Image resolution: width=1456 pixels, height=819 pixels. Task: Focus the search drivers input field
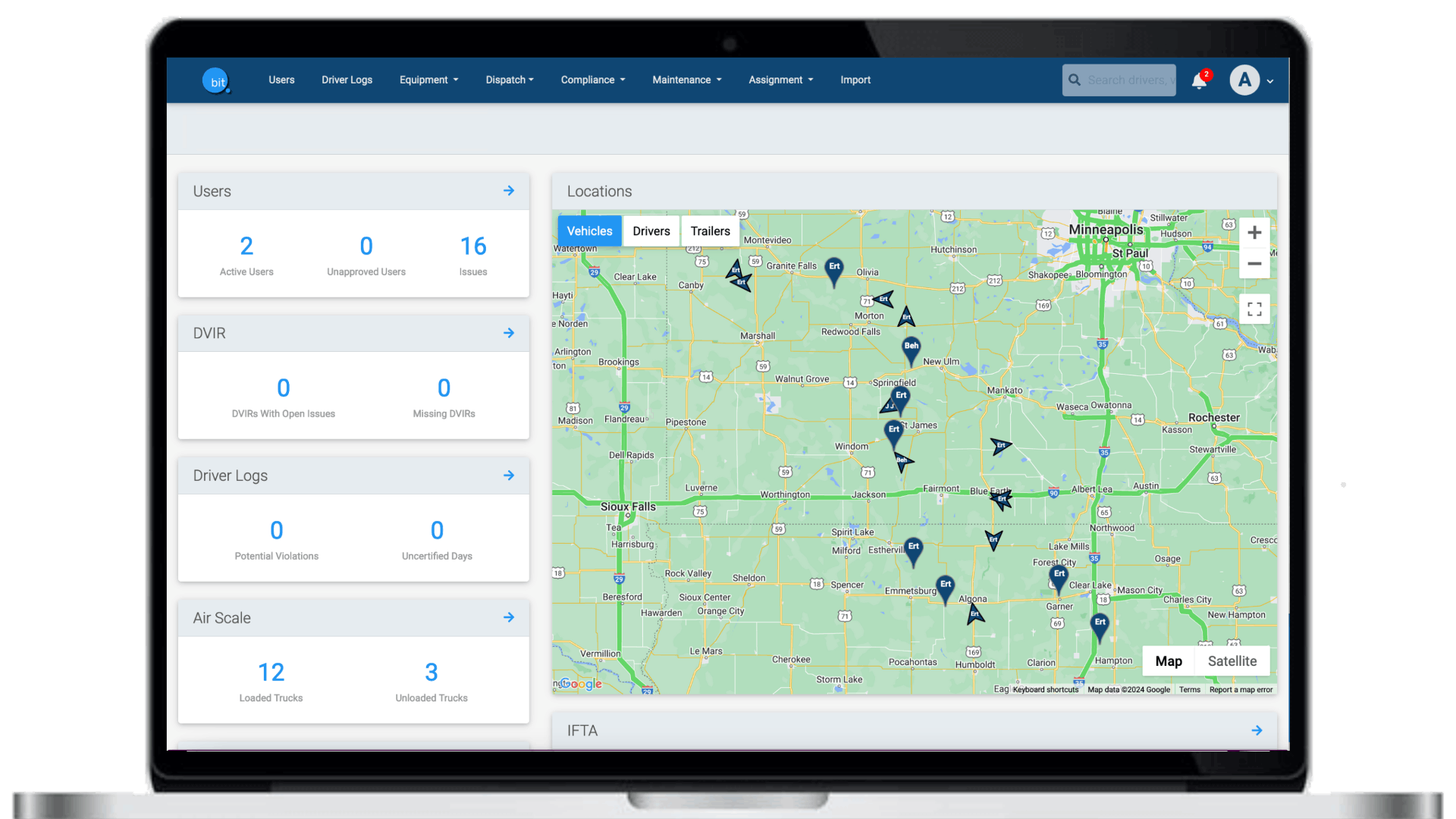pyautogui.click(x=1128, y=80)
